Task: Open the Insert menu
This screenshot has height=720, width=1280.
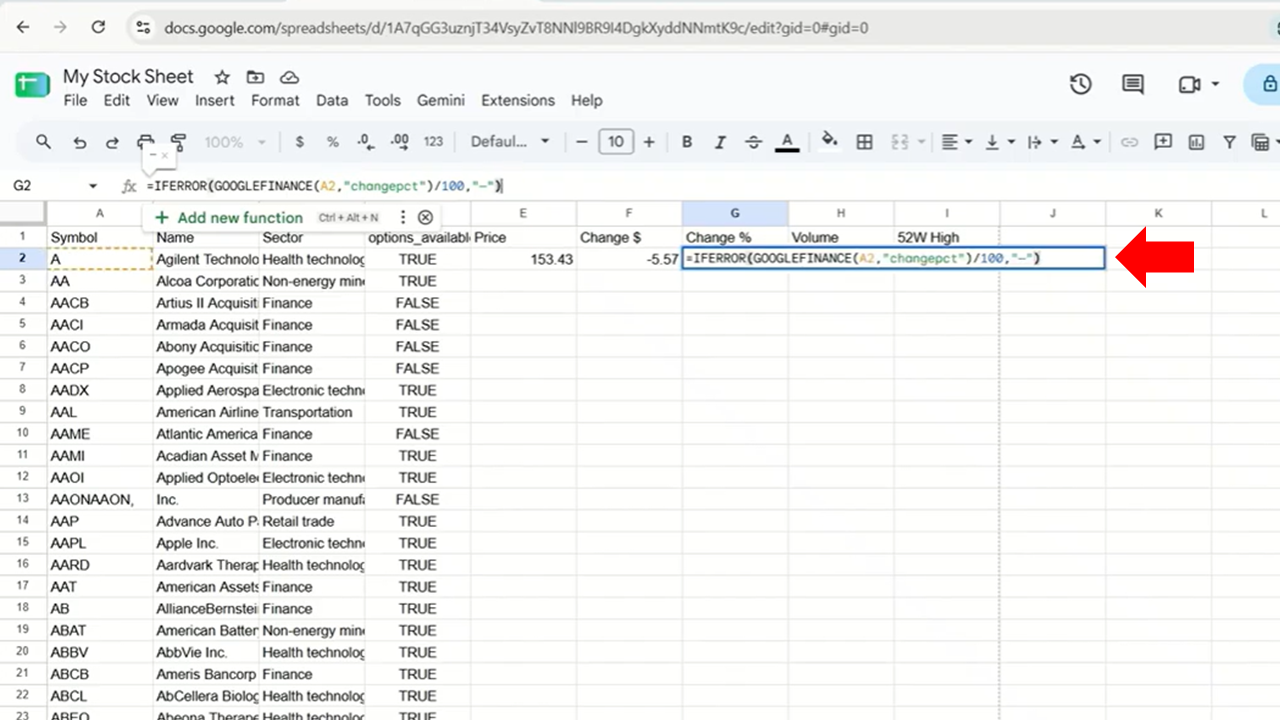Action: (215, 100)
